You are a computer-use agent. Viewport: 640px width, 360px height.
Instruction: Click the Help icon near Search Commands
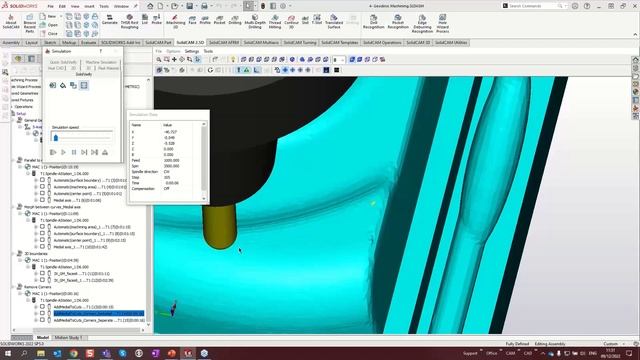587,6
